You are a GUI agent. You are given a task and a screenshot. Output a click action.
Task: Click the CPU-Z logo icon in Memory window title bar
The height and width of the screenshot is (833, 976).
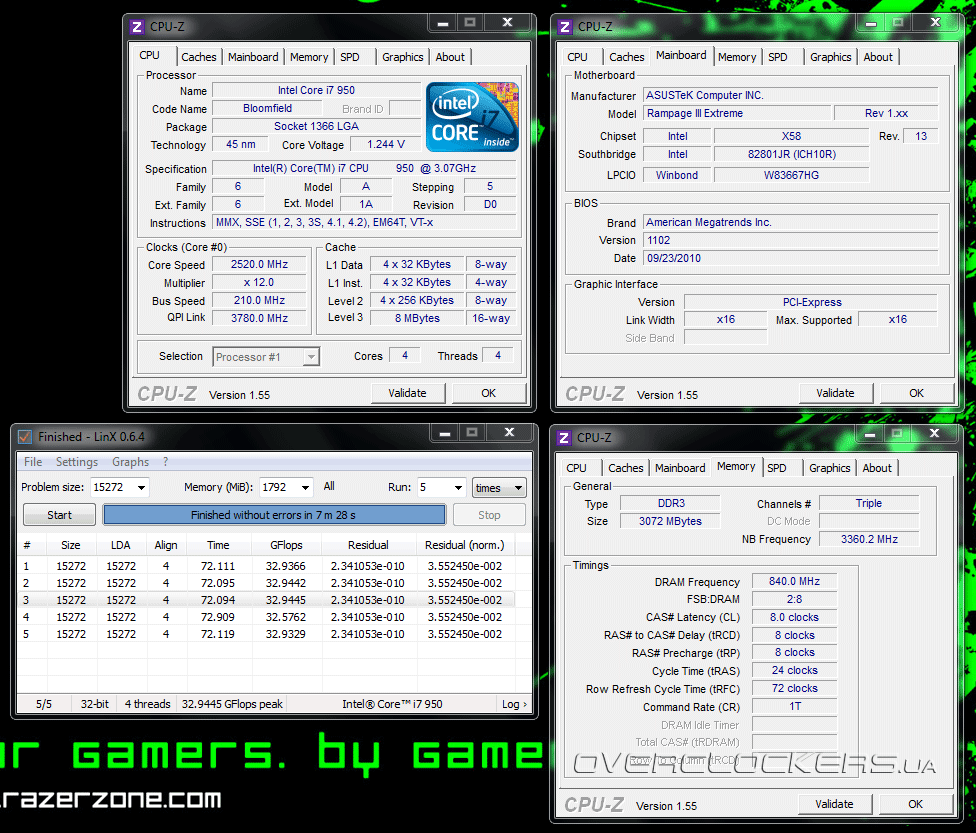[563, 438]
